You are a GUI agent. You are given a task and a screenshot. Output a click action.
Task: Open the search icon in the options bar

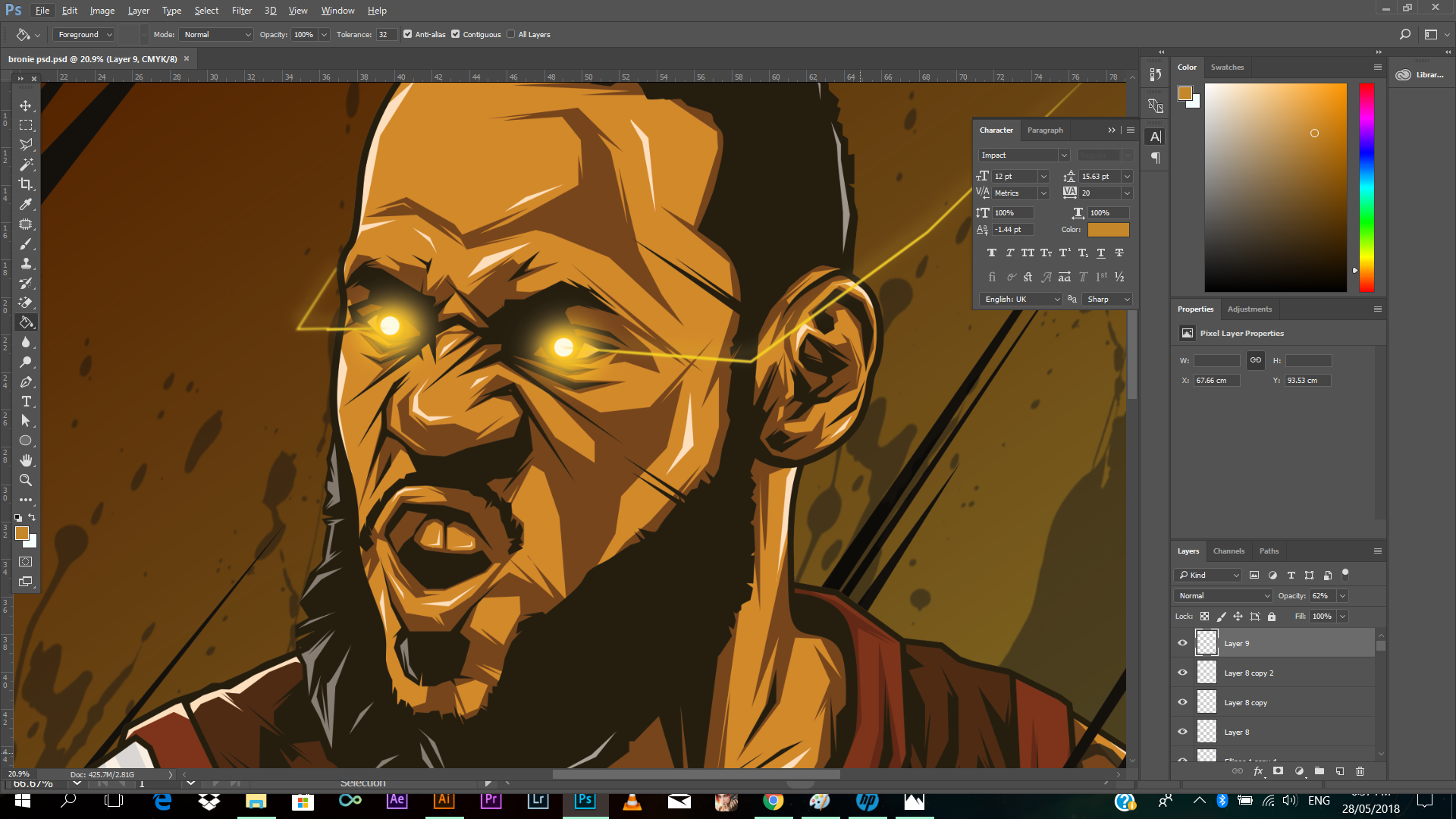tap(1404, 34)
